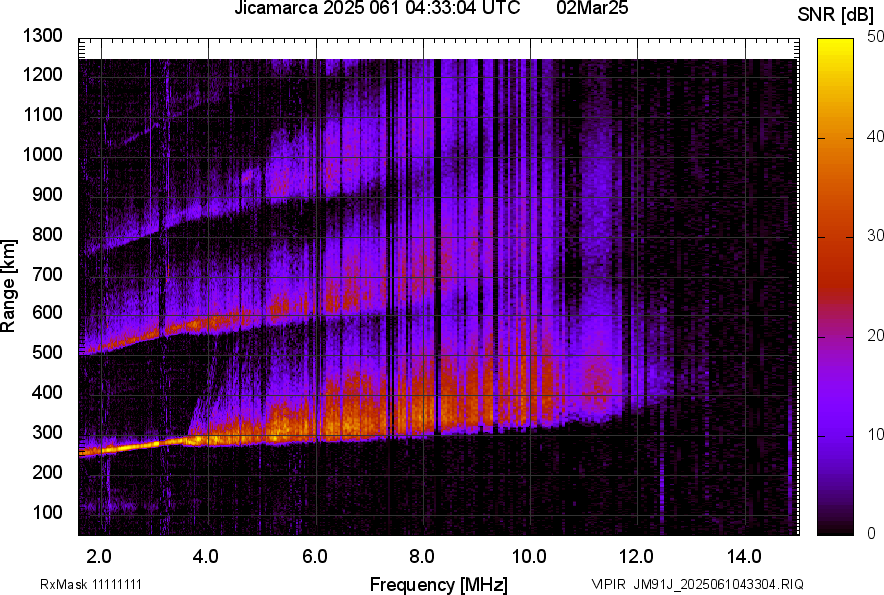This screenshot has width=884, height=595.
Task: Click the colorbar tick label 30
Action: pyautogui.click(x=876, y=236)
